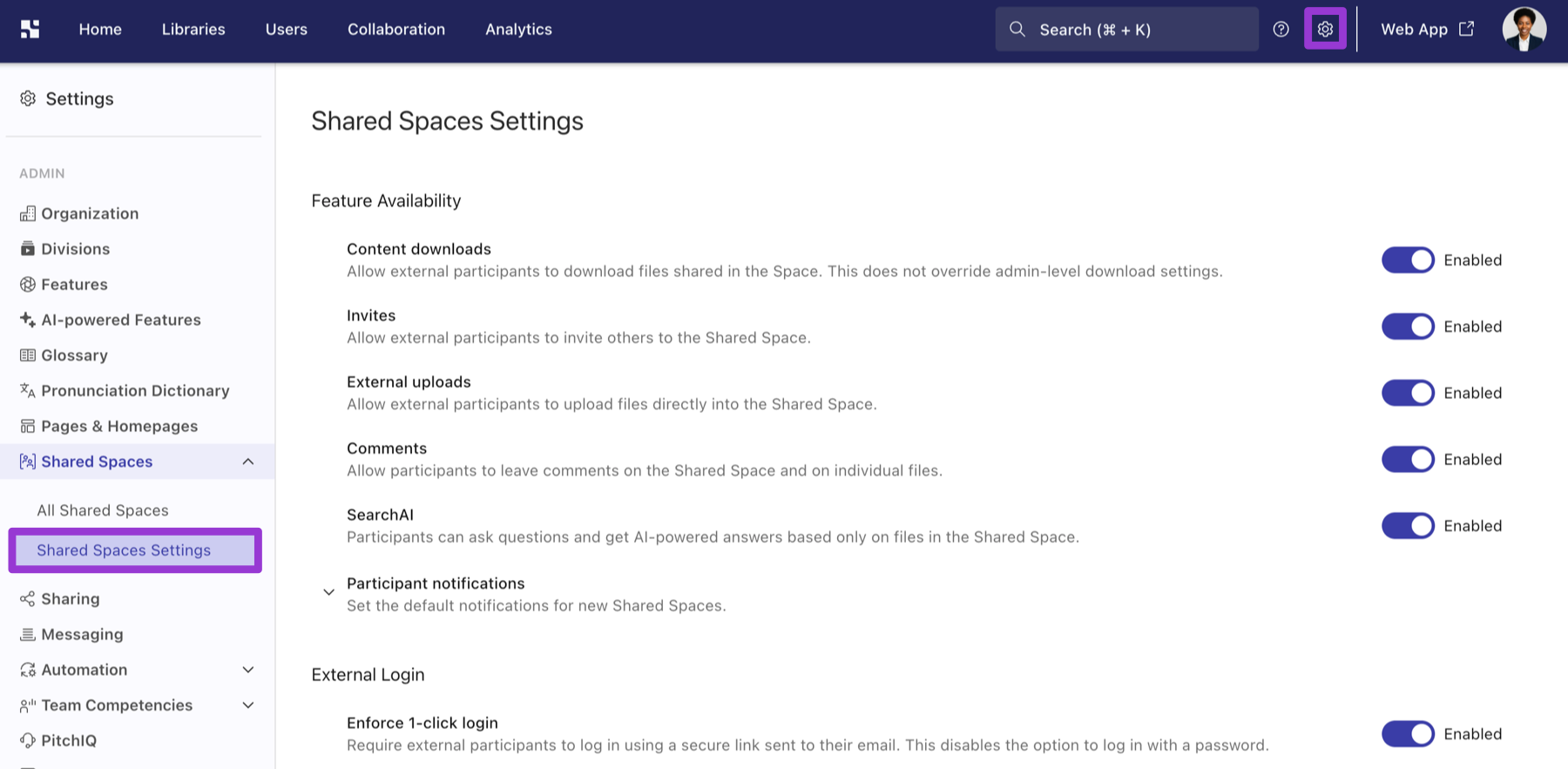
Task: Open the Libraries menu
Action: [x=193, y=30]
